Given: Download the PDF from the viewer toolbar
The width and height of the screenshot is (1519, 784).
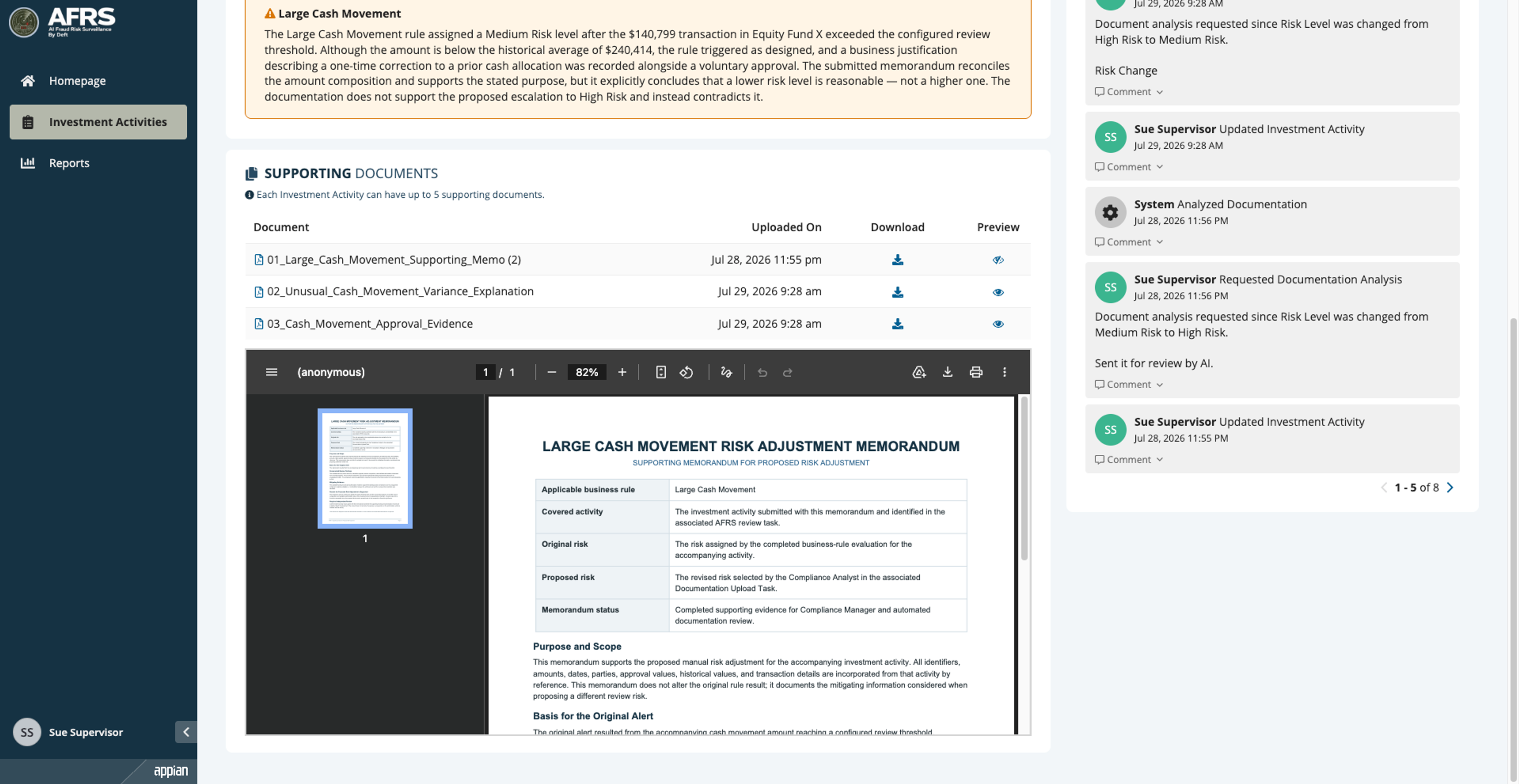Looking at the screenshot, I should (x=947, y=372).
